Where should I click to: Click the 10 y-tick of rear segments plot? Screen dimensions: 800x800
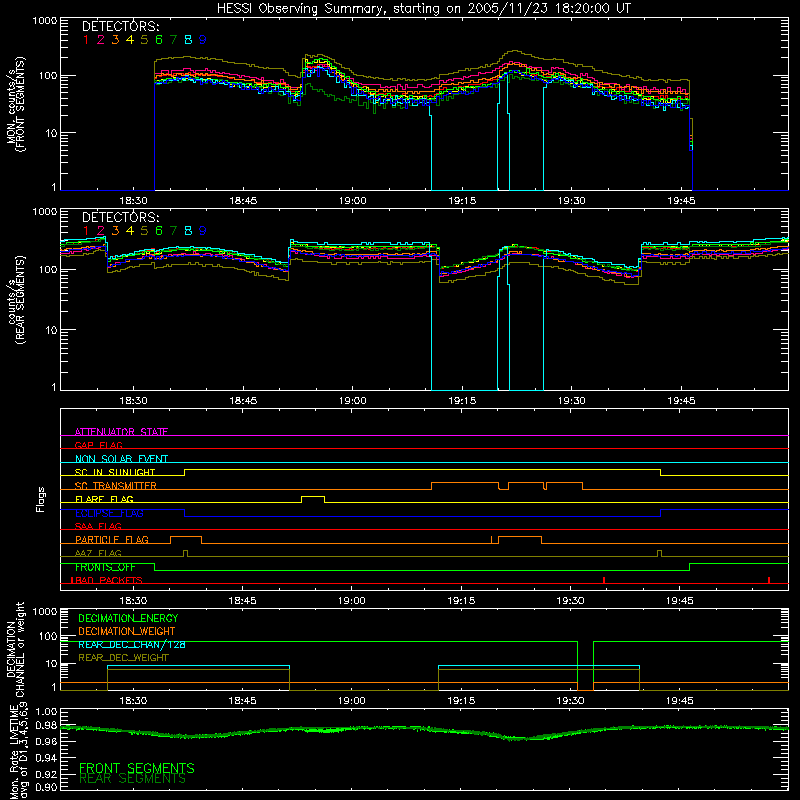click(x=51, y=330)
